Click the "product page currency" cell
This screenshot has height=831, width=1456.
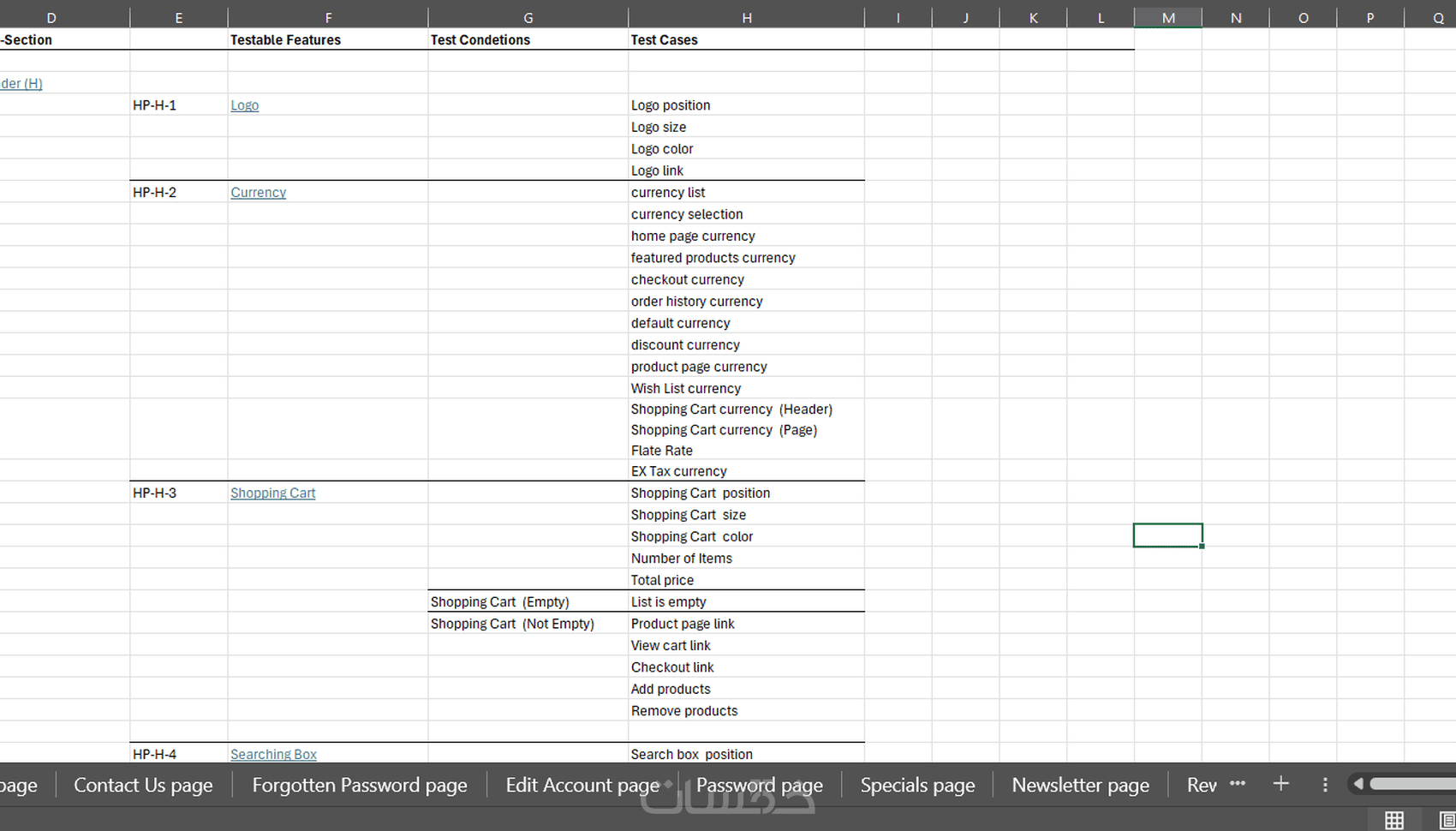click(x=747, y=367)
